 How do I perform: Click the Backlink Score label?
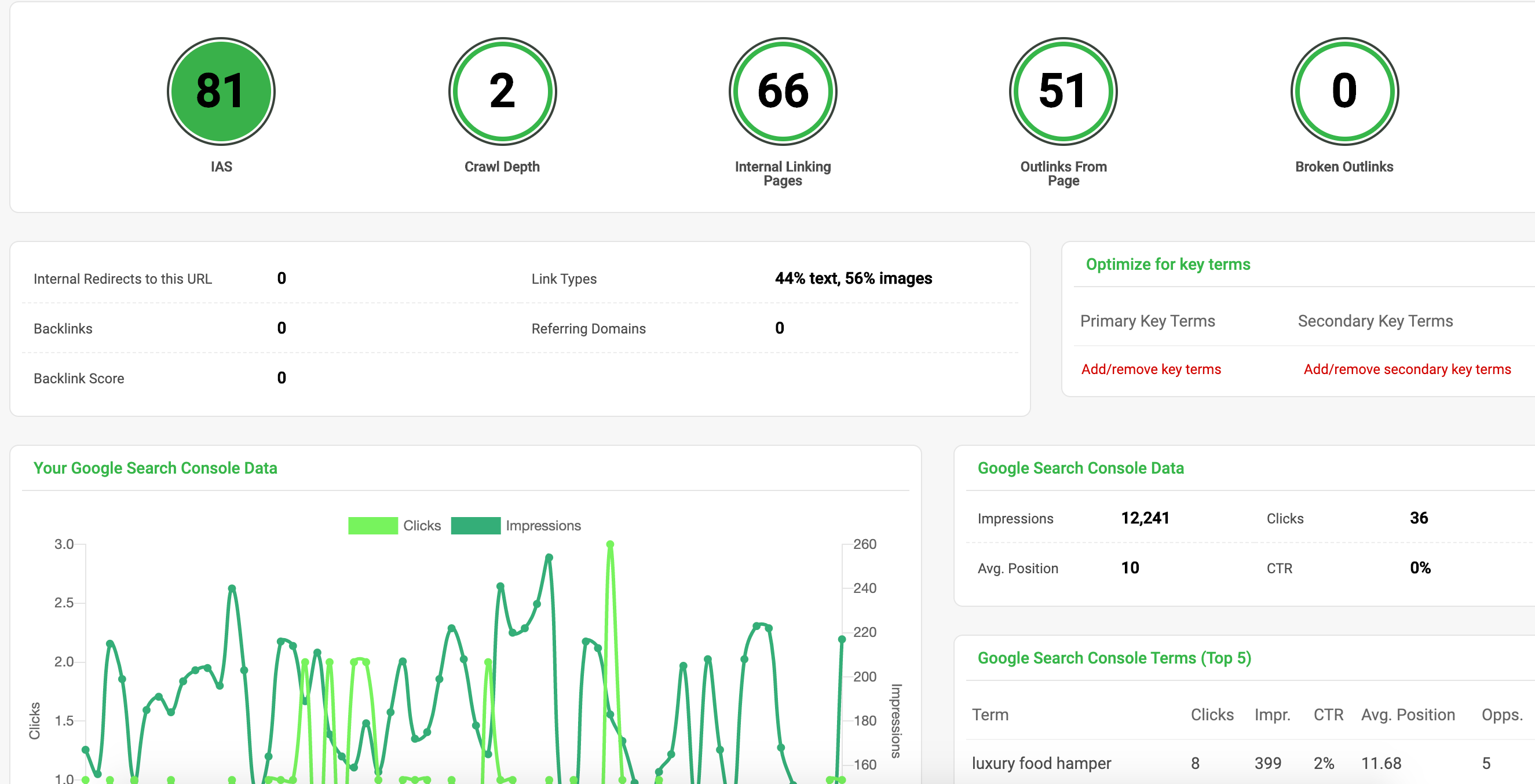pos(79,379)
